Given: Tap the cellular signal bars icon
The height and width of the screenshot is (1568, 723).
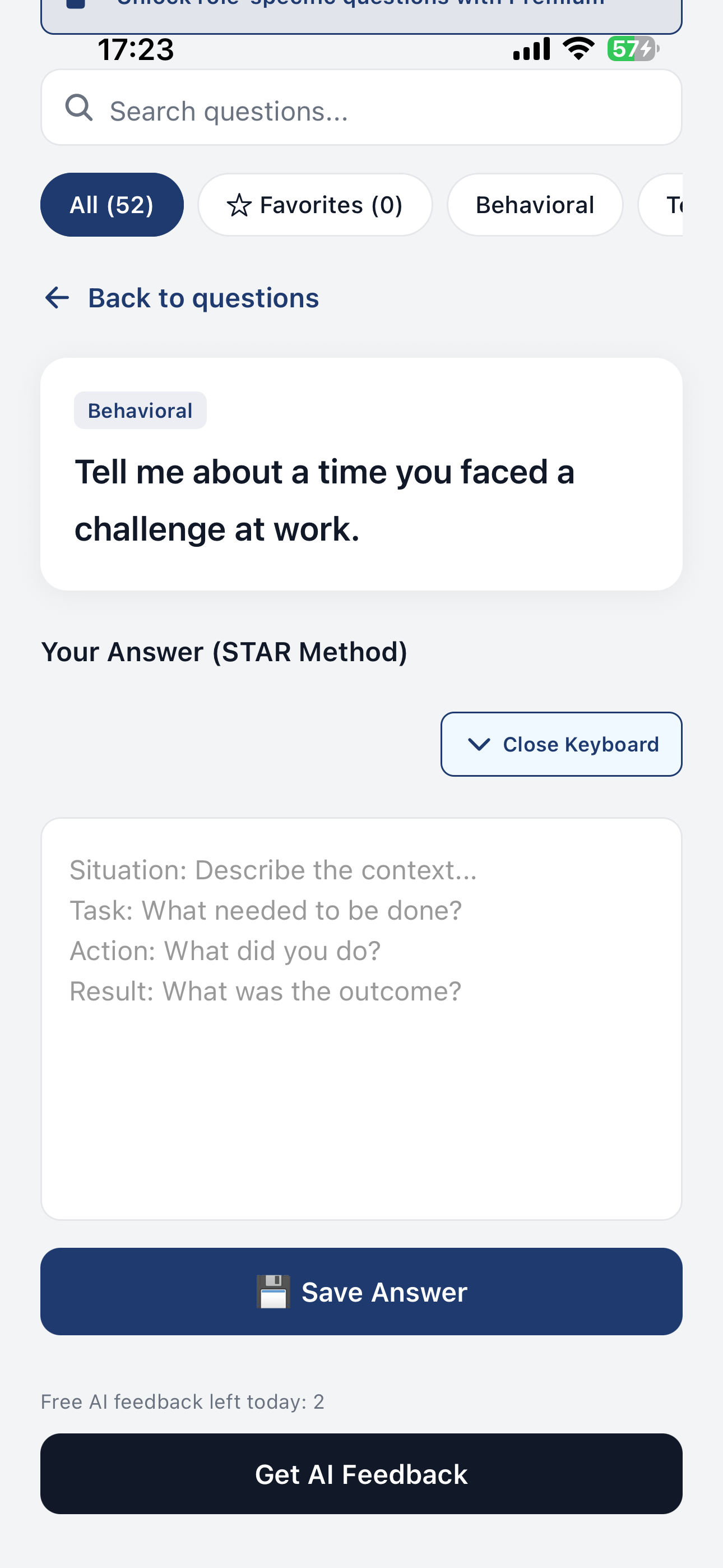Looking at the screenshot, I should (531, 49).
